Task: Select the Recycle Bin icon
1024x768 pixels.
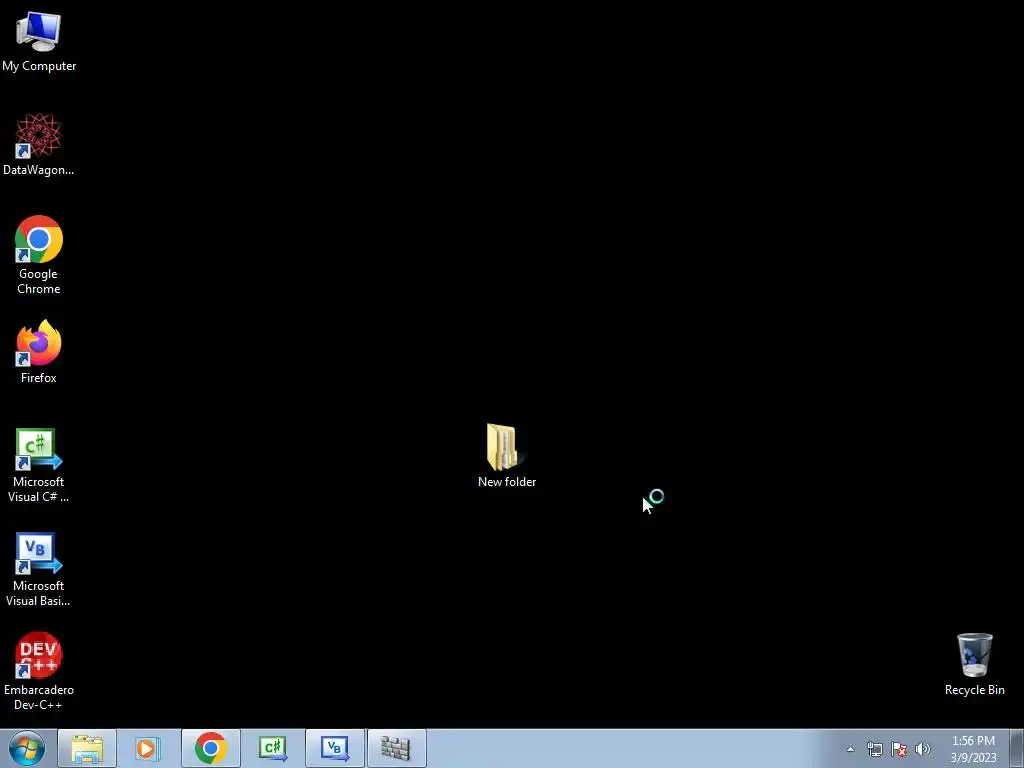Action: [x=974, y=664]
